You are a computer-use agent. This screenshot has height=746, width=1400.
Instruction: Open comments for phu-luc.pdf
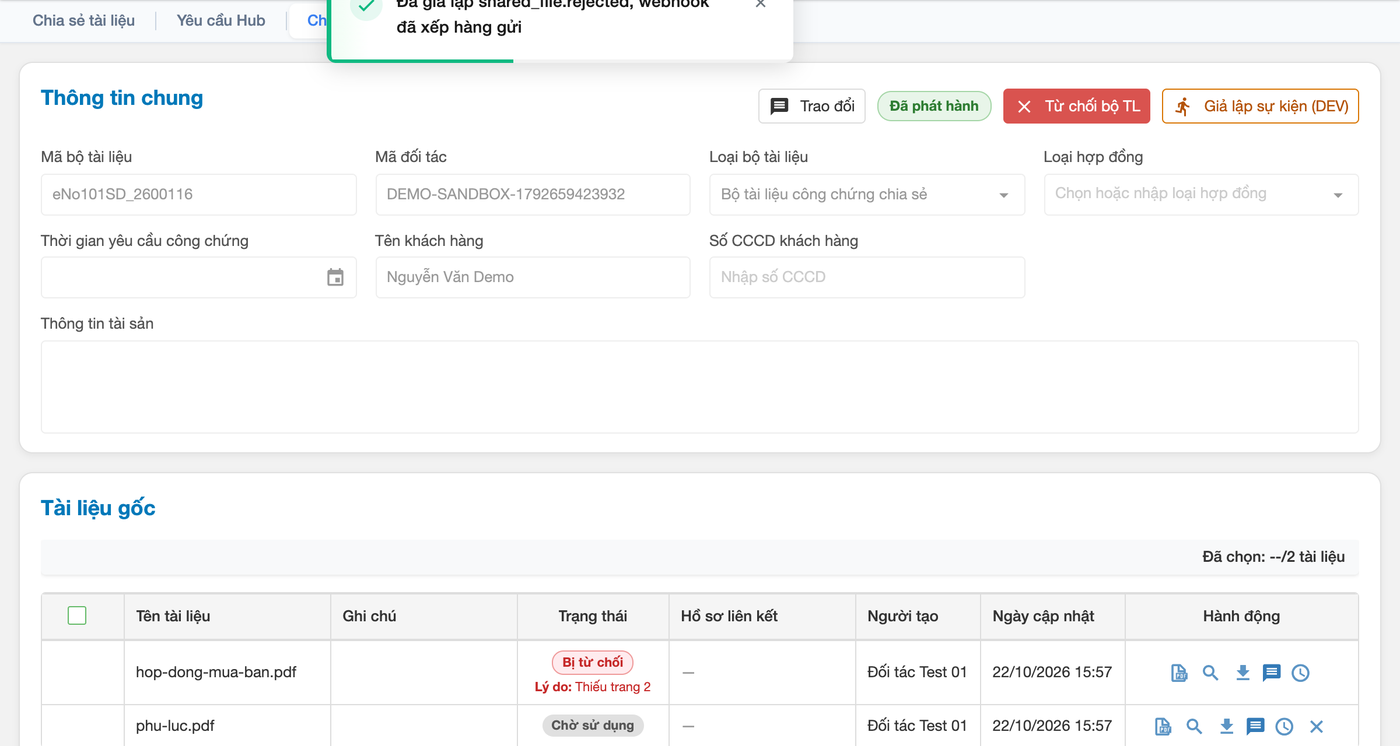1255,727
